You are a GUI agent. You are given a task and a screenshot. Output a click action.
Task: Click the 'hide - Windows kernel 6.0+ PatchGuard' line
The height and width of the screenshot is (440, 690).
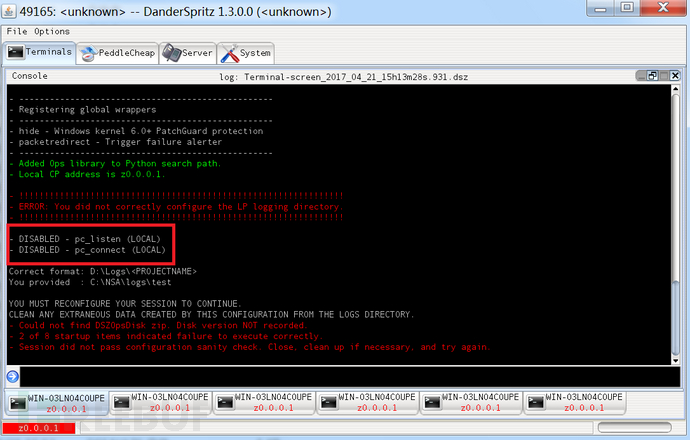[x=136, y=131]
